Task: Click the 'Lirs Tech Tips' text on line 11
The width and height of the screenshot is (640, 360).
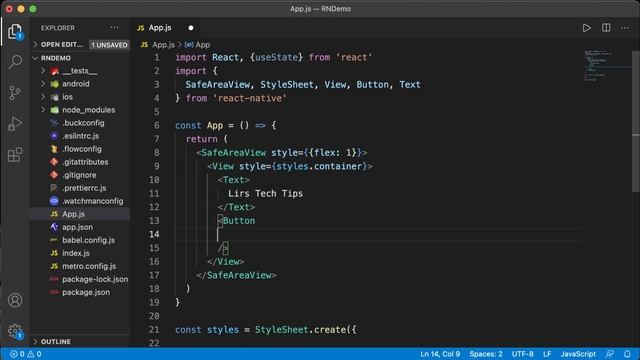Action: point(265,193)
